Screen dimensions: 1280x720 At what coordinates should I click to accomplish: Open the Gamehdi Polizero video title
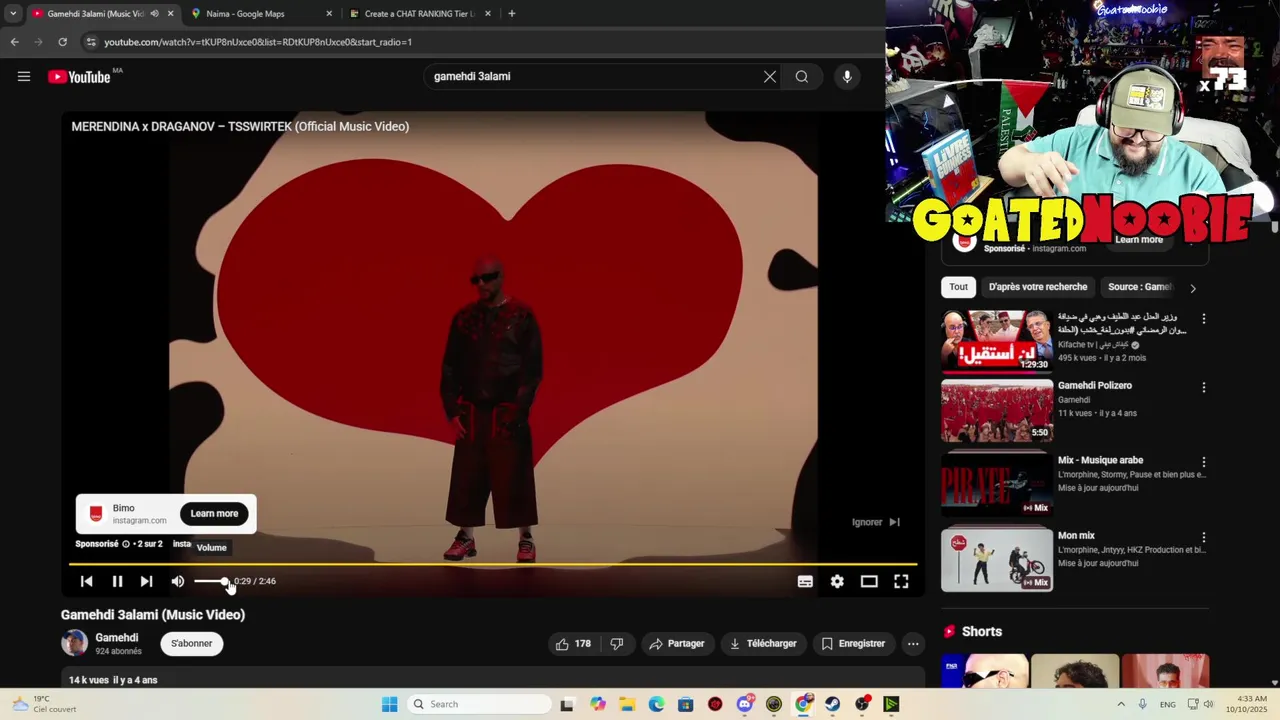[x=1095, y=386]
